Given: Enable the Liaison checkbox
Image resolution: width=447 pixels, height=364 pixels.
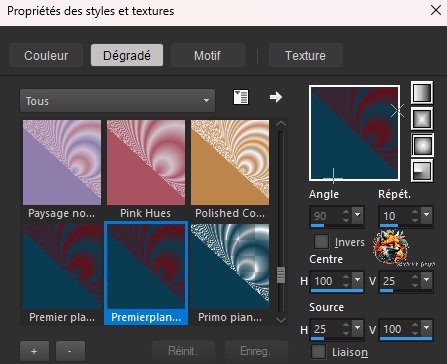Looking at the screenshot, I should (x=318, y=352).
